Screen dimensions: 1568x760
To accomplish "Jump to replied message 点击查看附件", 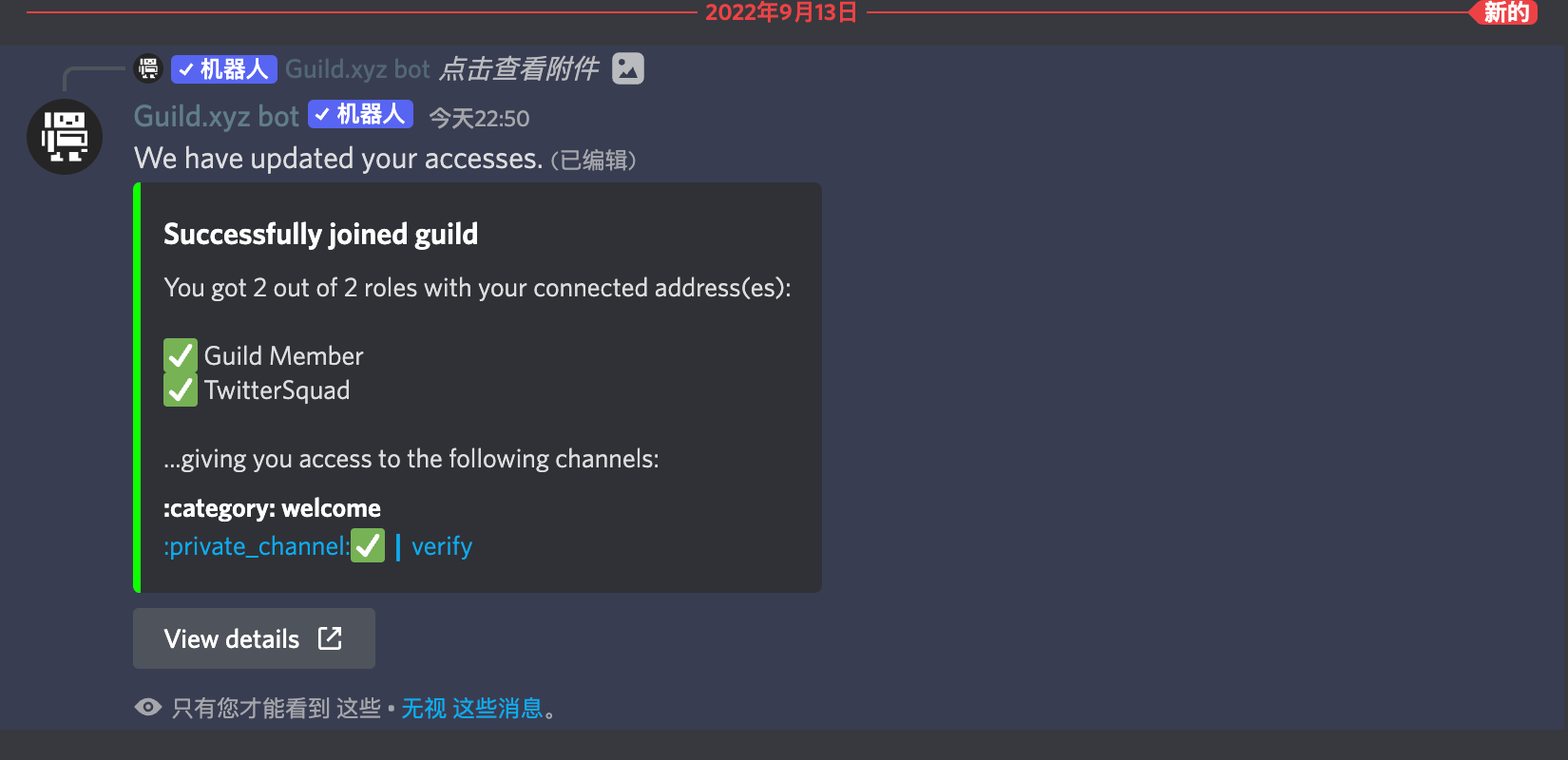I will (519, 68).
